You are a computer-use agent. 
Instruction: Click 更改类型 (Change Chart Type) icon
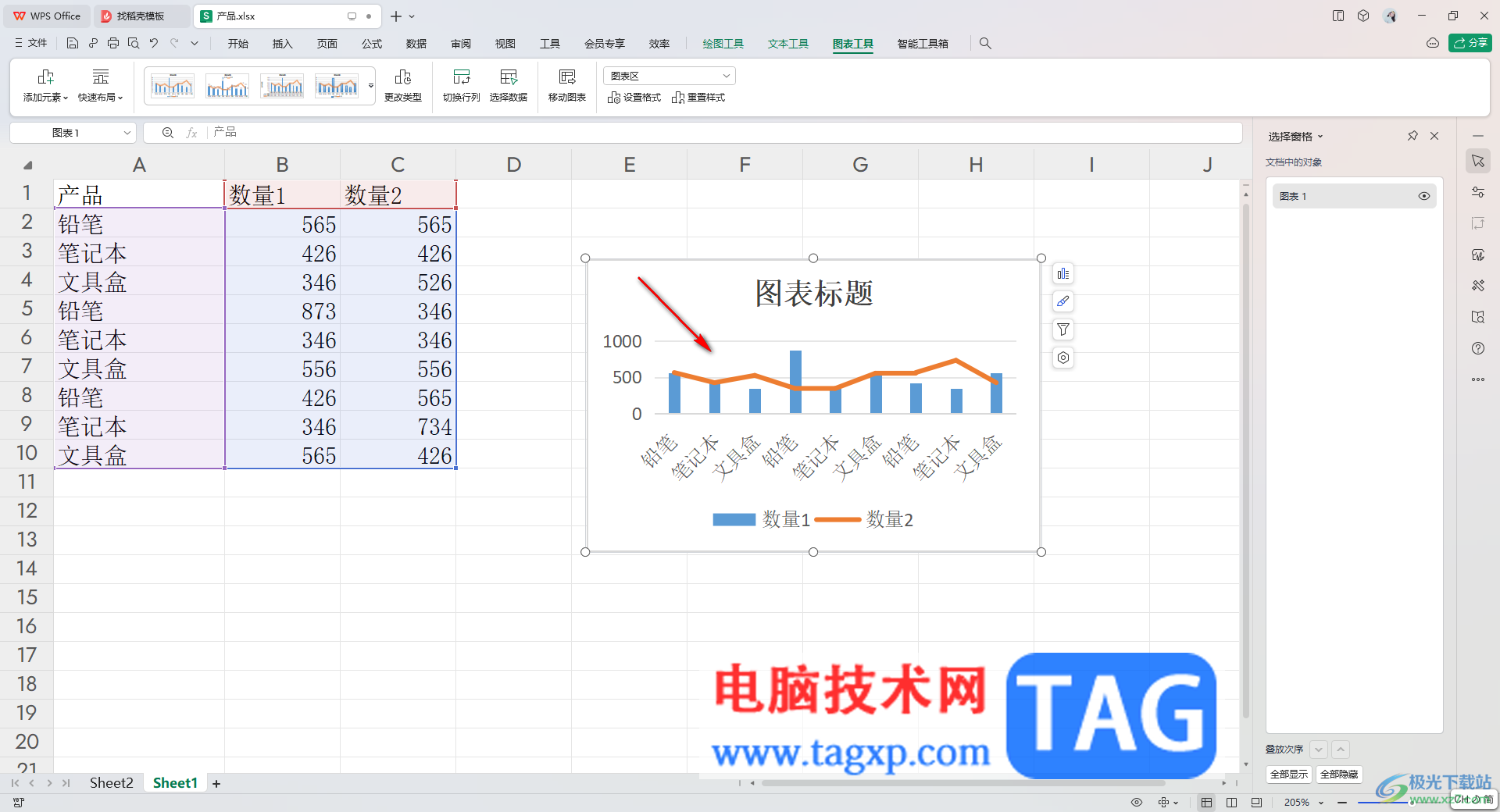pyautogui.click(x=403, y=85)
